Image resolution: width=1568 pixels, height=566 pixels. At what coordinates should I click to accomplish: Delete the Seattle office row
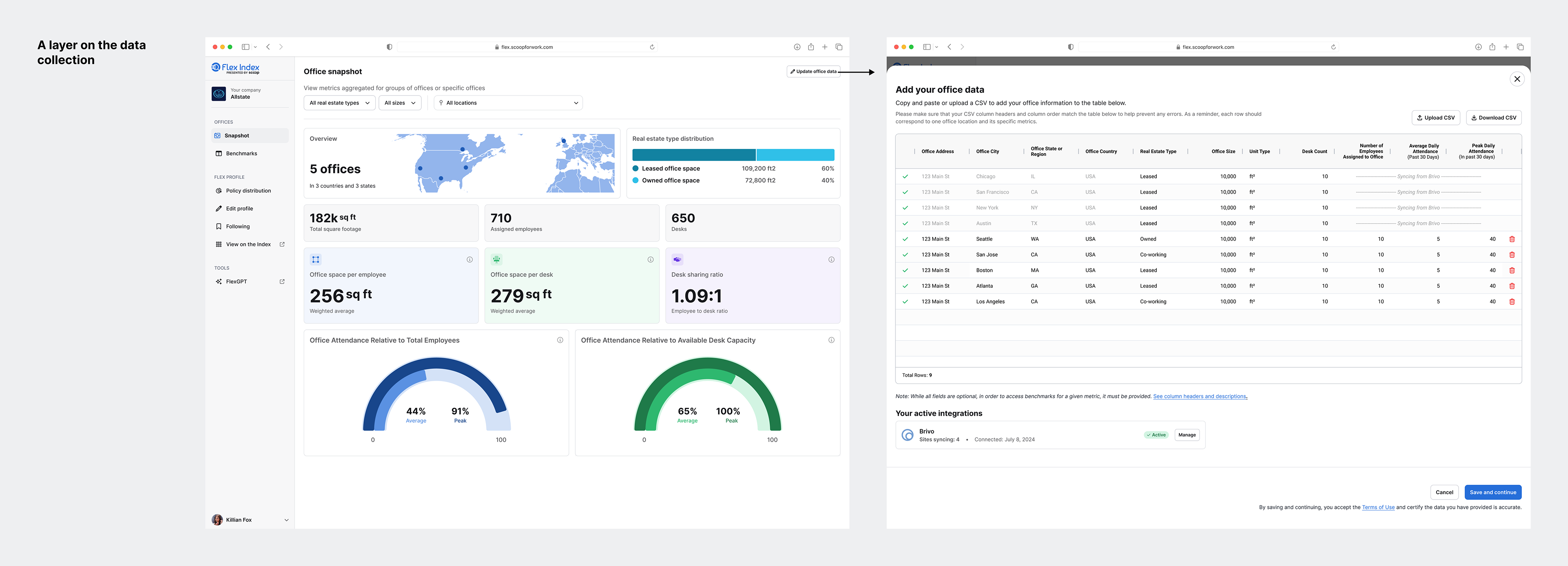(1511, 239)
